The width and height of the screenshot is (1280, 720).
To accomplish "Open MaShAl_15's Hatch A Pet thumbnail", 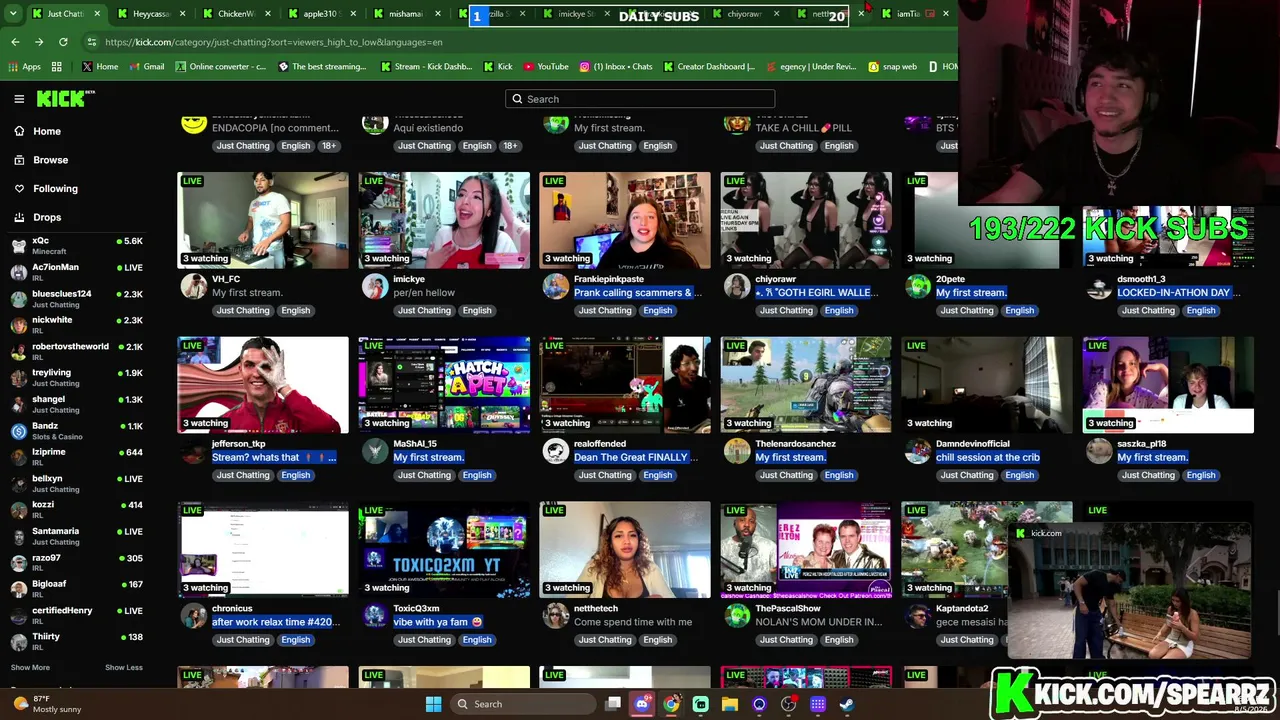I will click(444, 385).
